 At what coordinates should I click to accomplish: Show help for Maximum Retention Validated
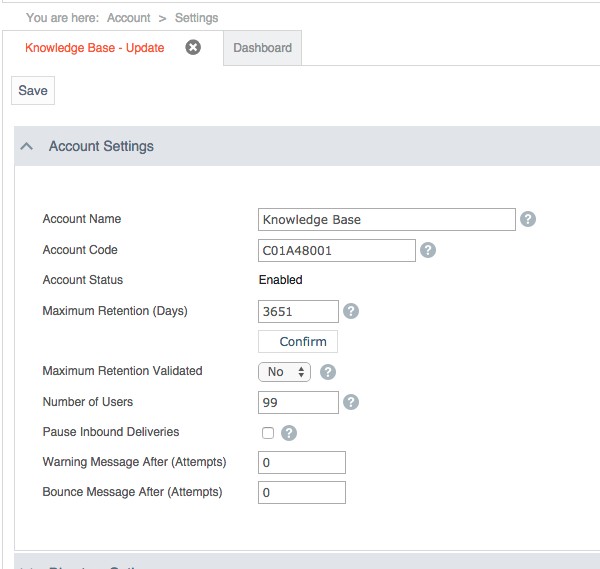tap(328, 372)
